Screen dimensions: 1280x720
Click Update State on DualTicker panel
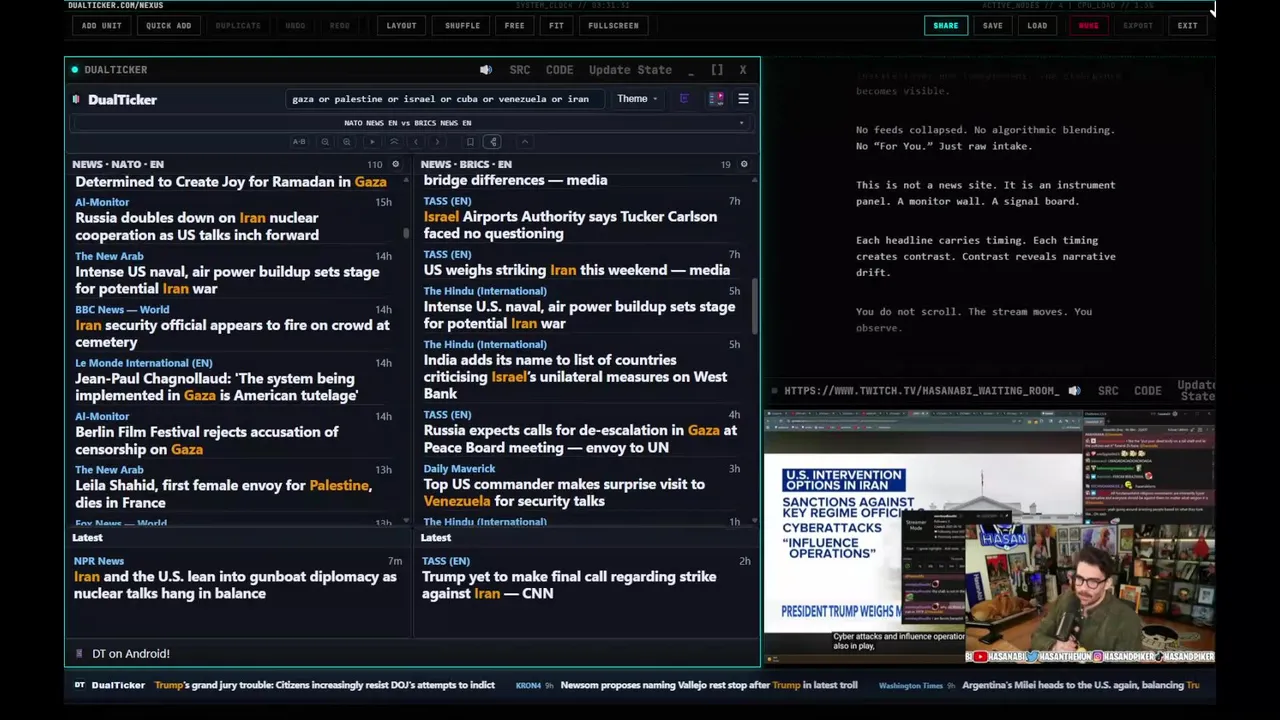(x=630, y=70)
